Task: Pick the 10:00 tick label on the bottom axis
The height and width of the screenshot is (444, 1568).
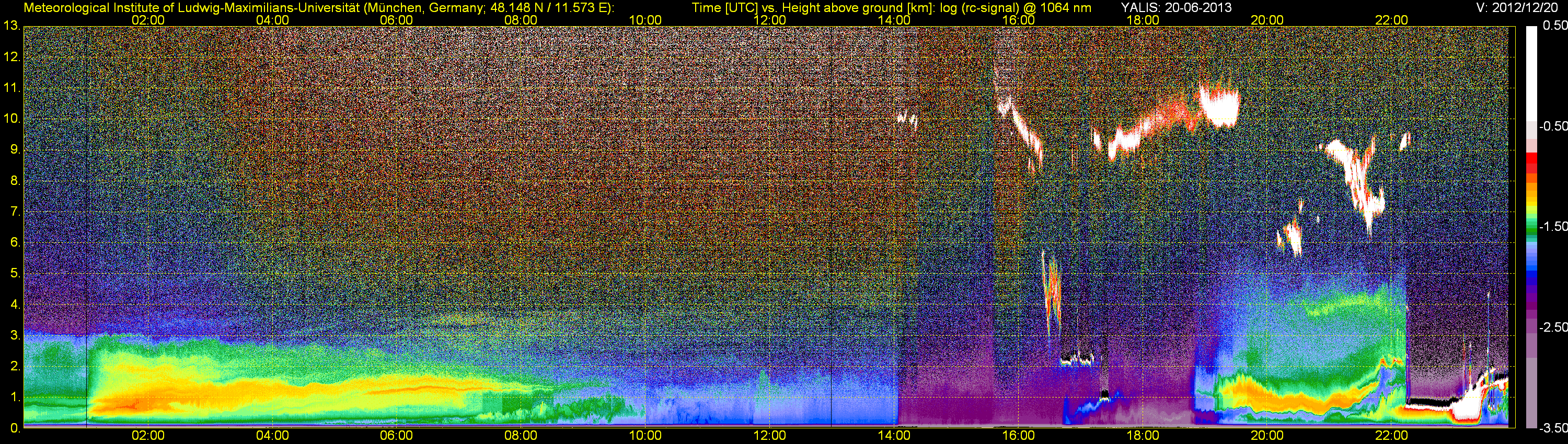Action: [645, 436]
